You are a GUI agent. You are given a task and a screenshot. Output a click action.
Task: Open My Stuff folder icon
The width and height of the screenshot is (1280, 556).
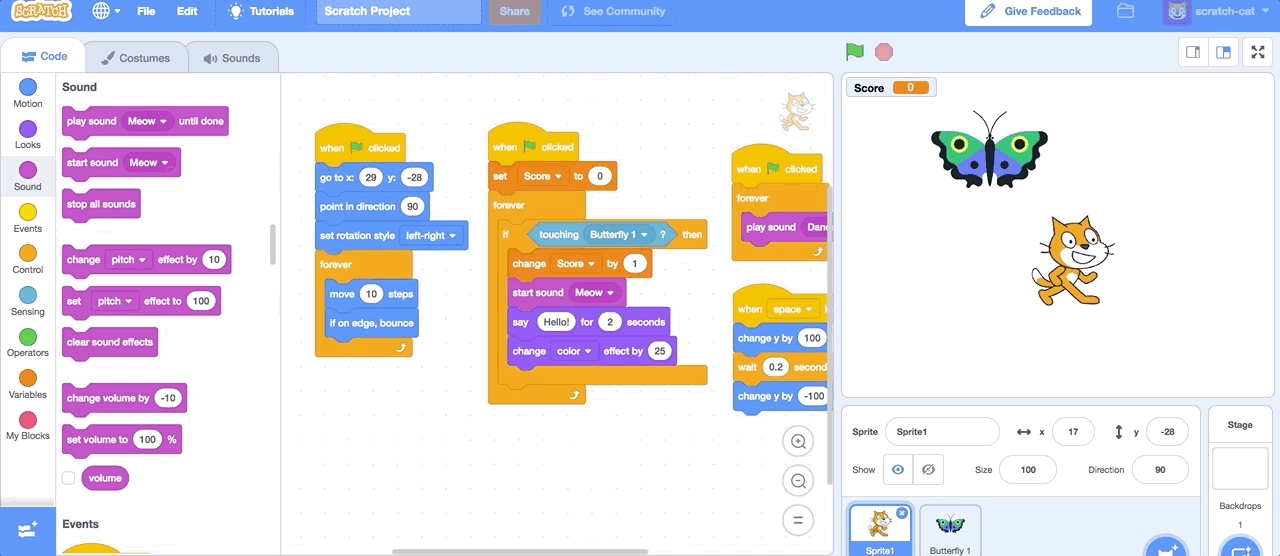(x=1125, y=11)
